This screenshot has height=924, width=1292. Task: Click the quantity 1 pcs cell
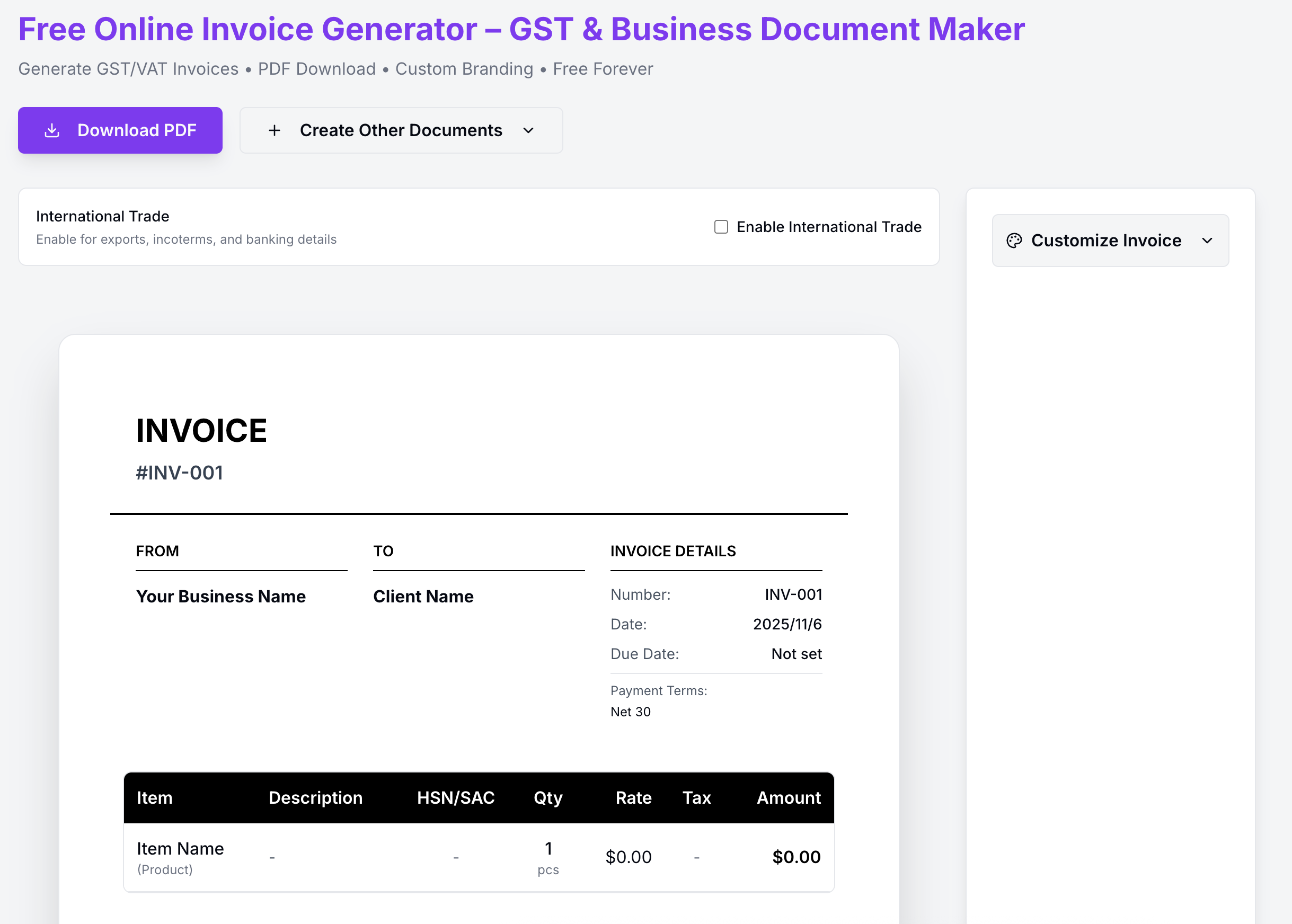click(x=547, y=857)
